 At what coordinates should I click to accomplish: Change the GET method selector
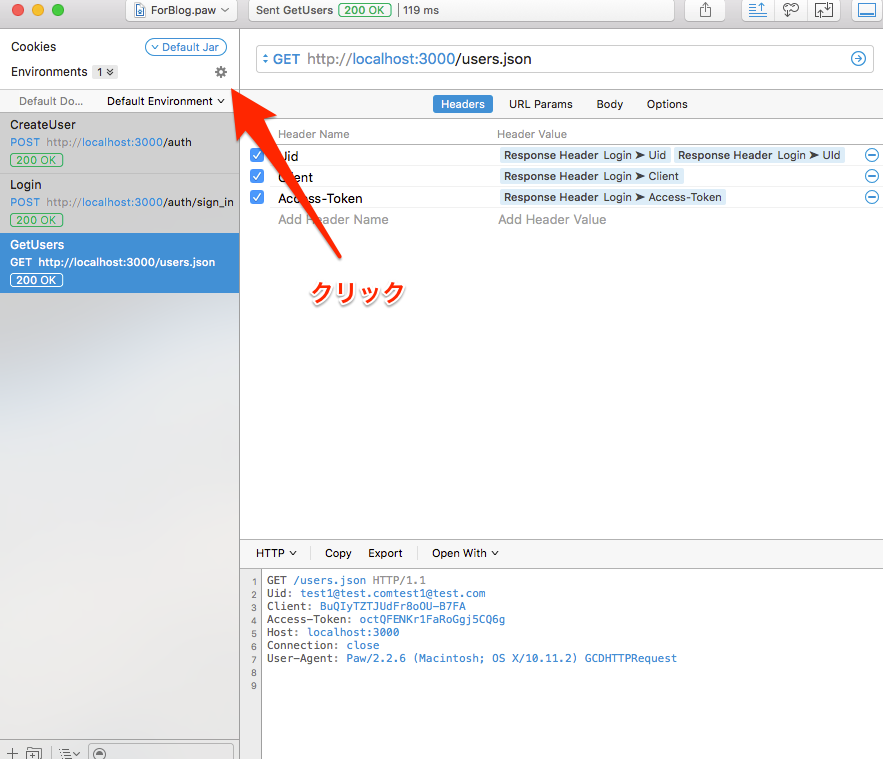282,59
